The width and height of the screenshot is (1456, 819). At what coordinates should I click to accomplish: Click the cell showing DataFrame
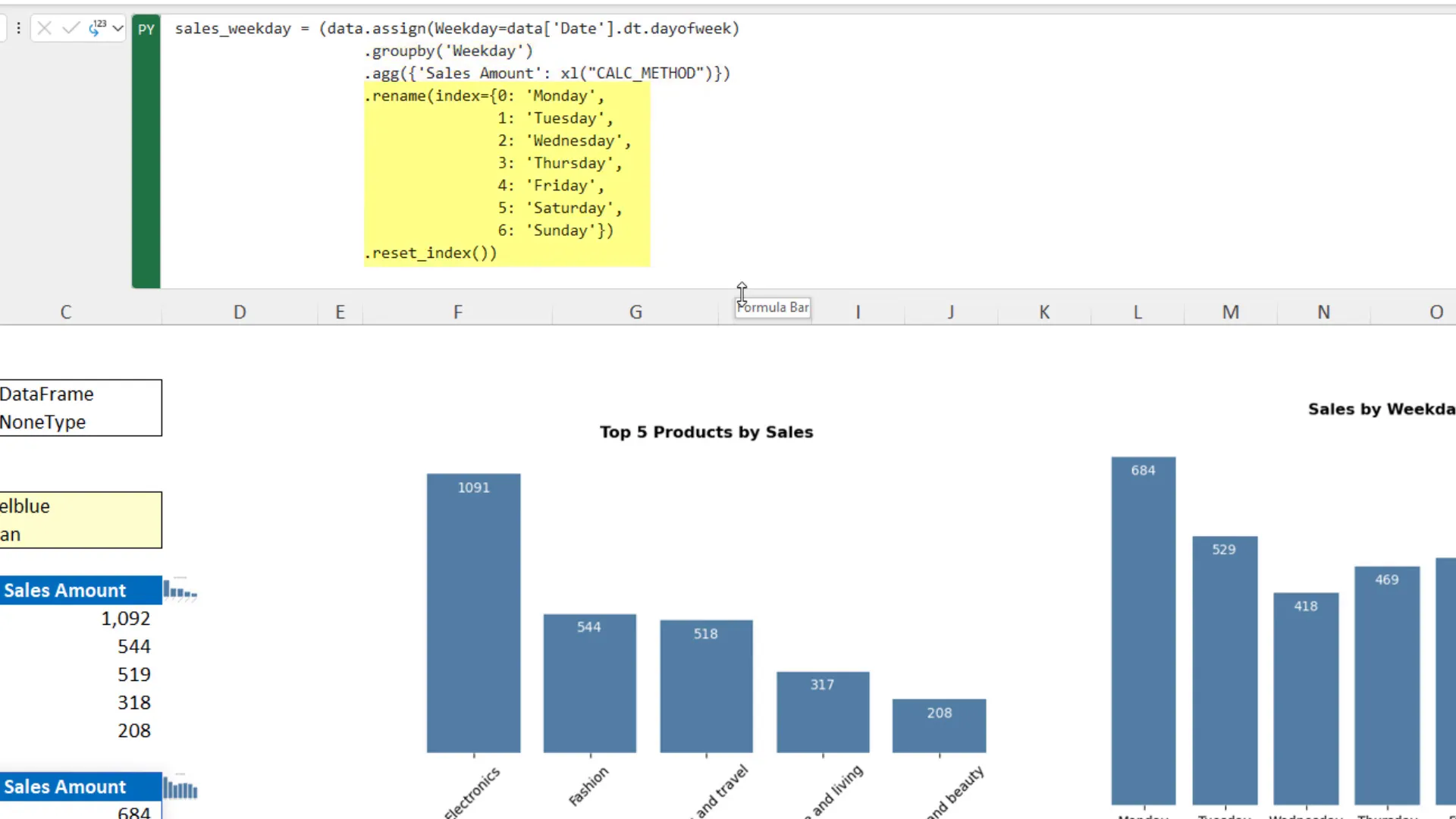pos(47,394)
